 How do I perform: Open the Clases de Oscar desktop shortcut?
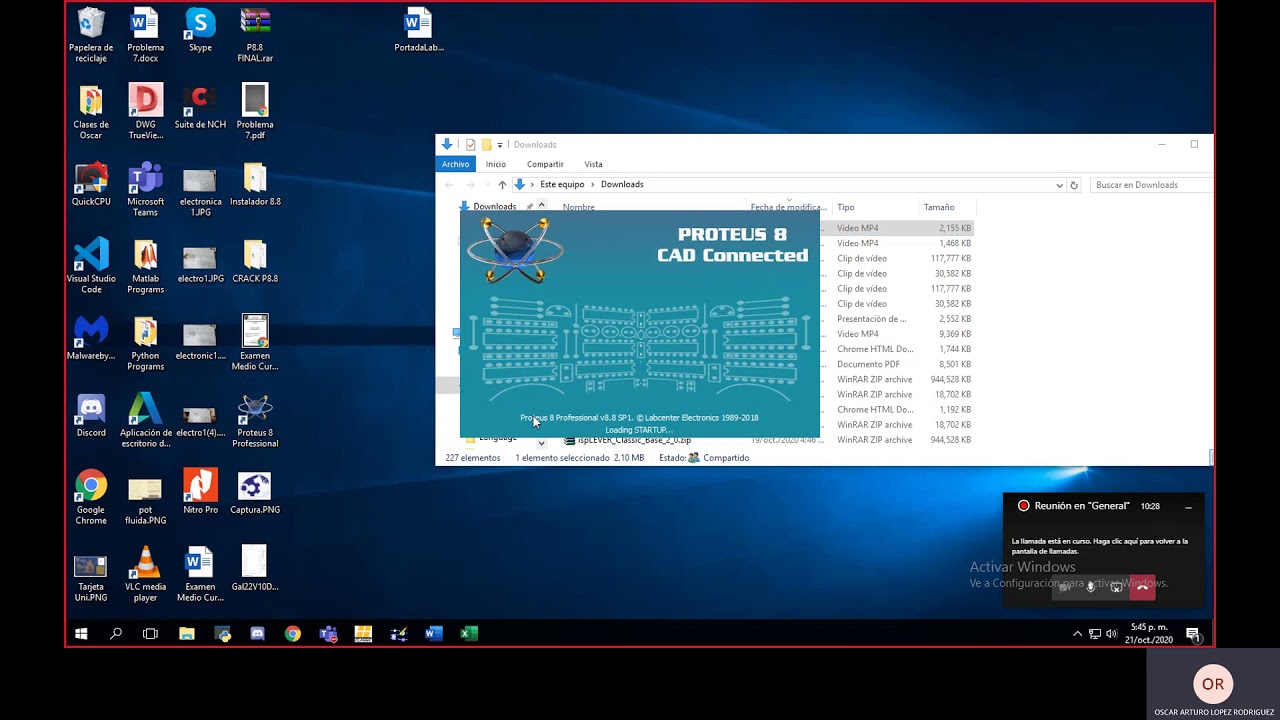91,112
